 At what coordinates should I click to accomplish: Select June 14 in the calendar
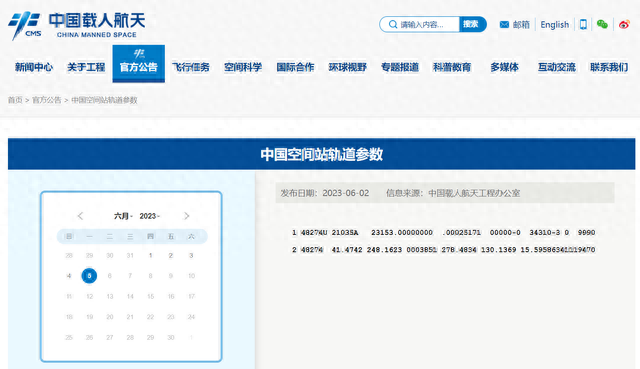coord(130,296)
